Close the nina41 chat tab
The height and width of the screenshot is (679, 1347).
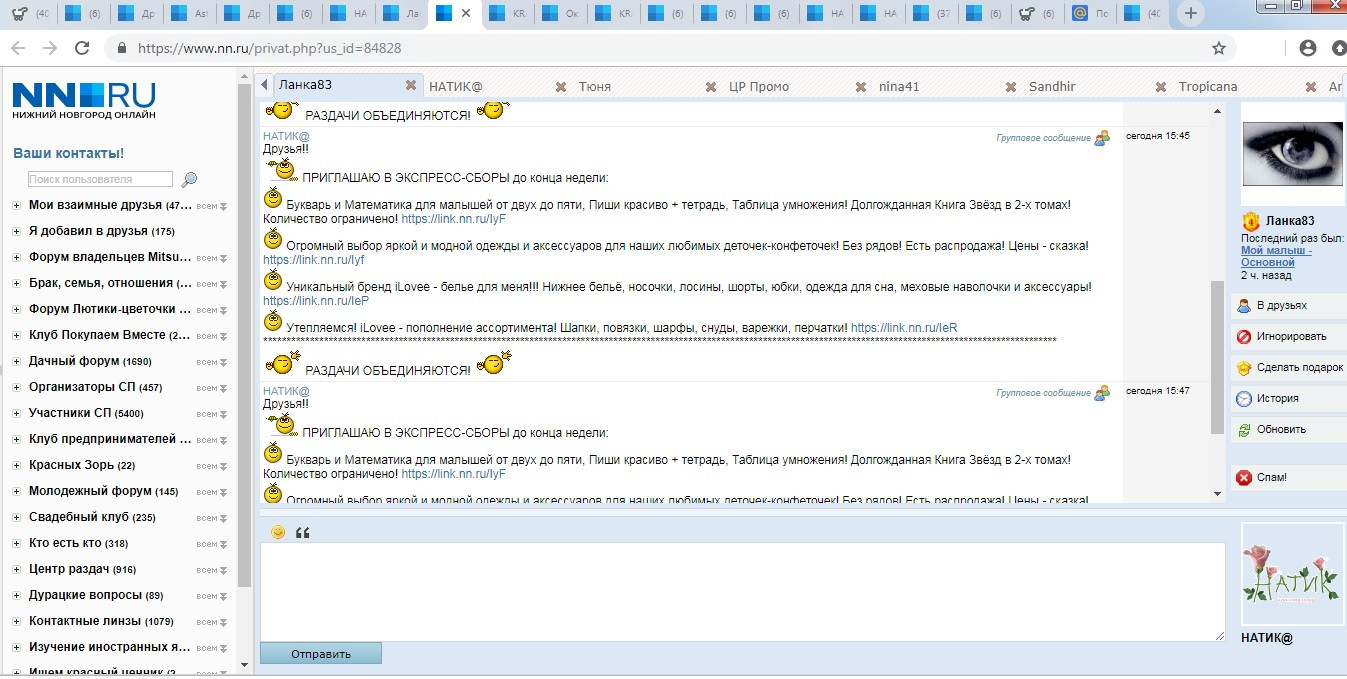tap(1011, 87)
